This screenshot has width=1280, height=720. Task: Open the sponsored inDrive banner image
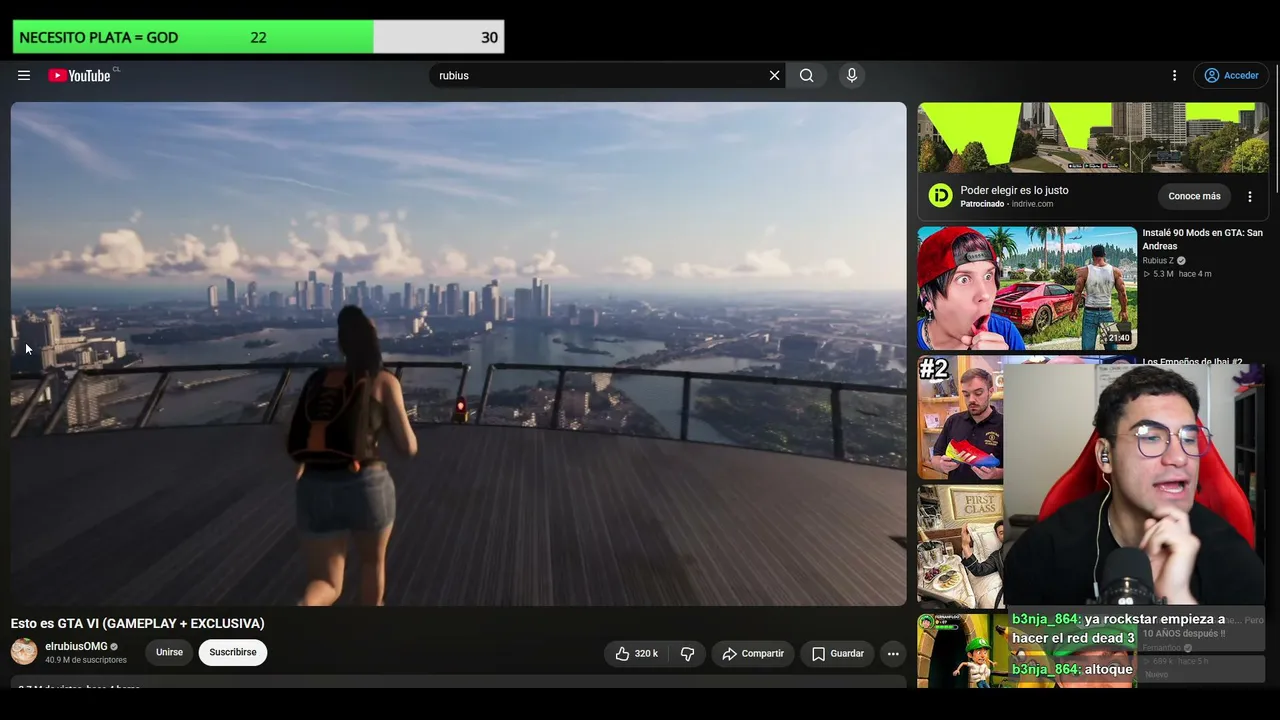click(x=1093, y=137)
